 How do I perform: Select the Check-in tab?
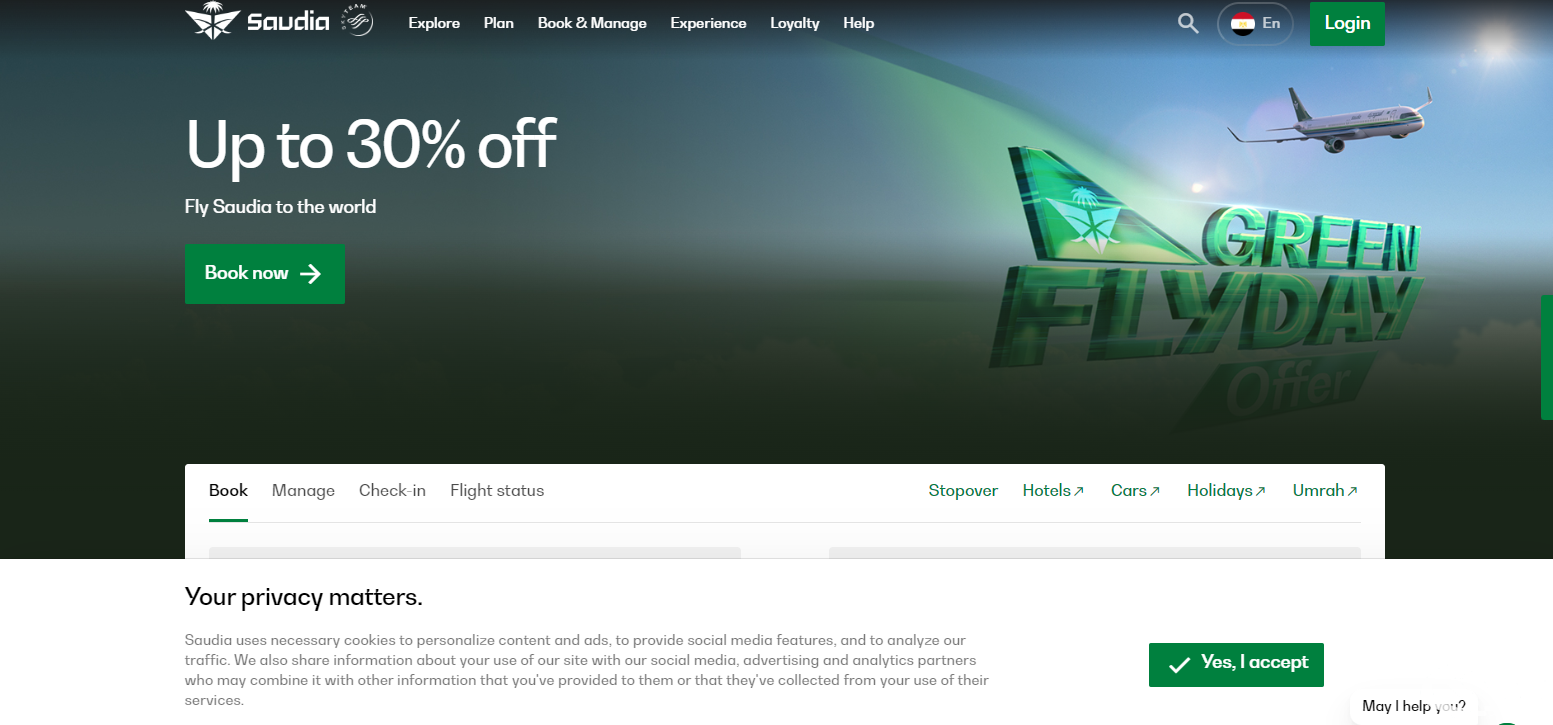pyautogui.click(x=392, y=490)
